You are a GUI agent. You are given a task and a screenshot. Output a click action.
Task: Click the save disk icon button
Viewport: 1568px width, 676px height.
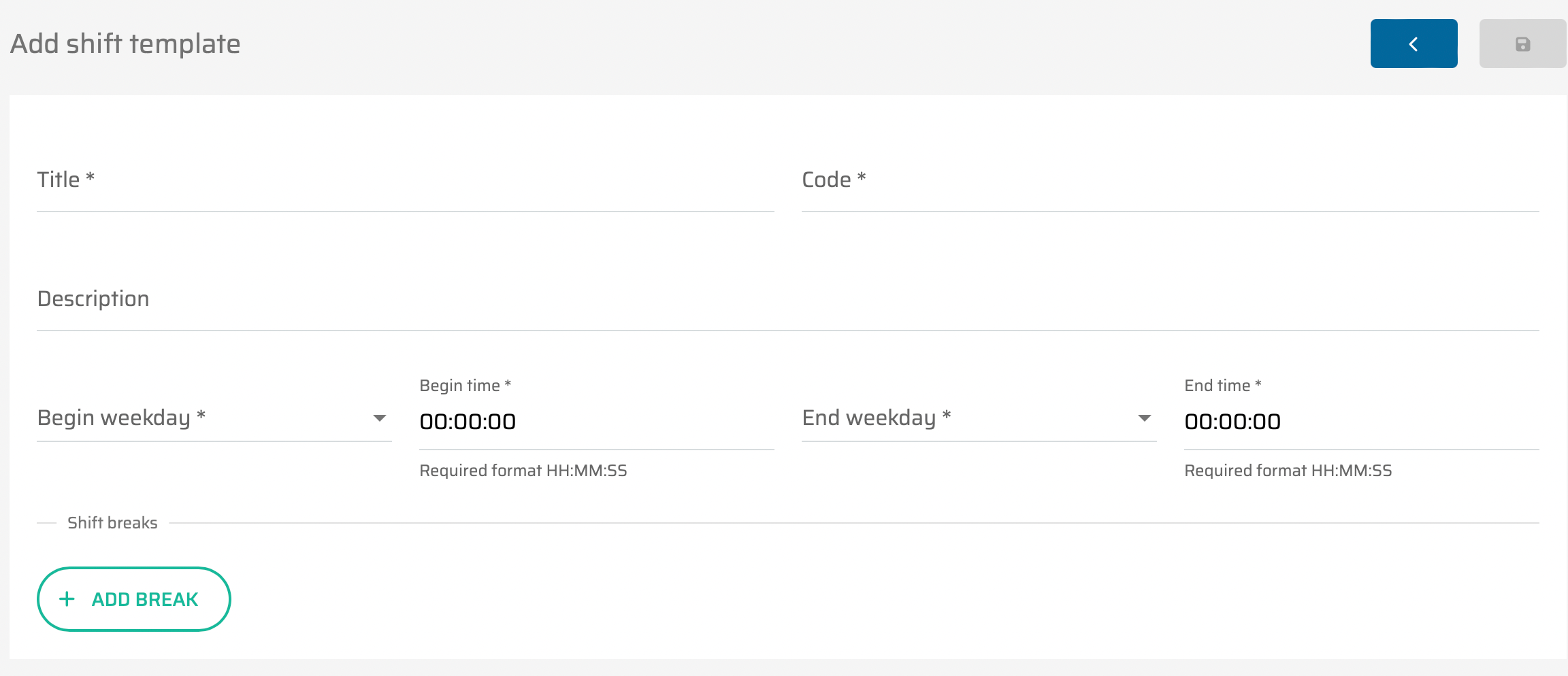pyautogui.click(x=1522, y=44)
